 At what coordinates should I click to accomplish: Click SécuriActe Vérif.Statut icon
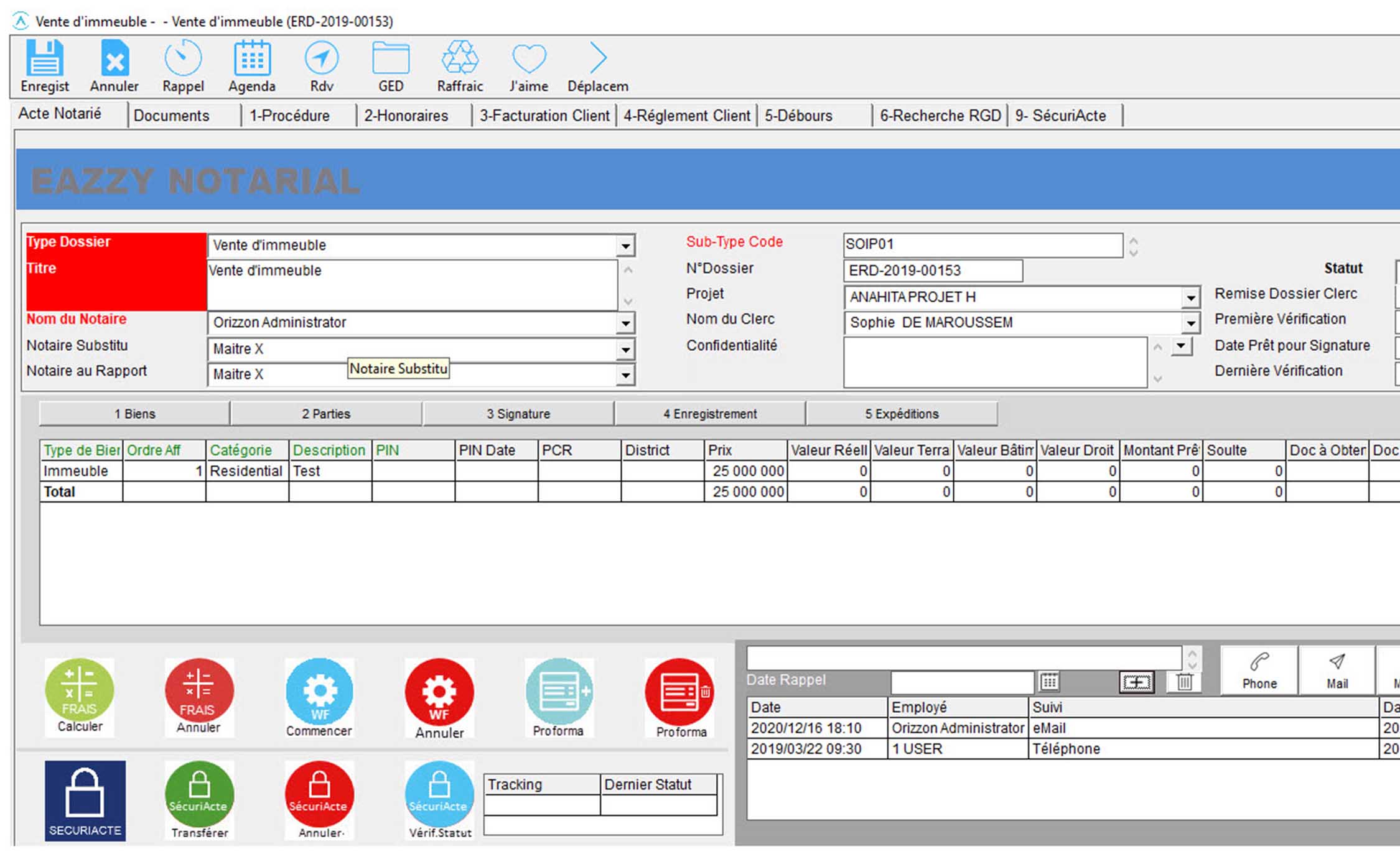(x=439, y=801)
